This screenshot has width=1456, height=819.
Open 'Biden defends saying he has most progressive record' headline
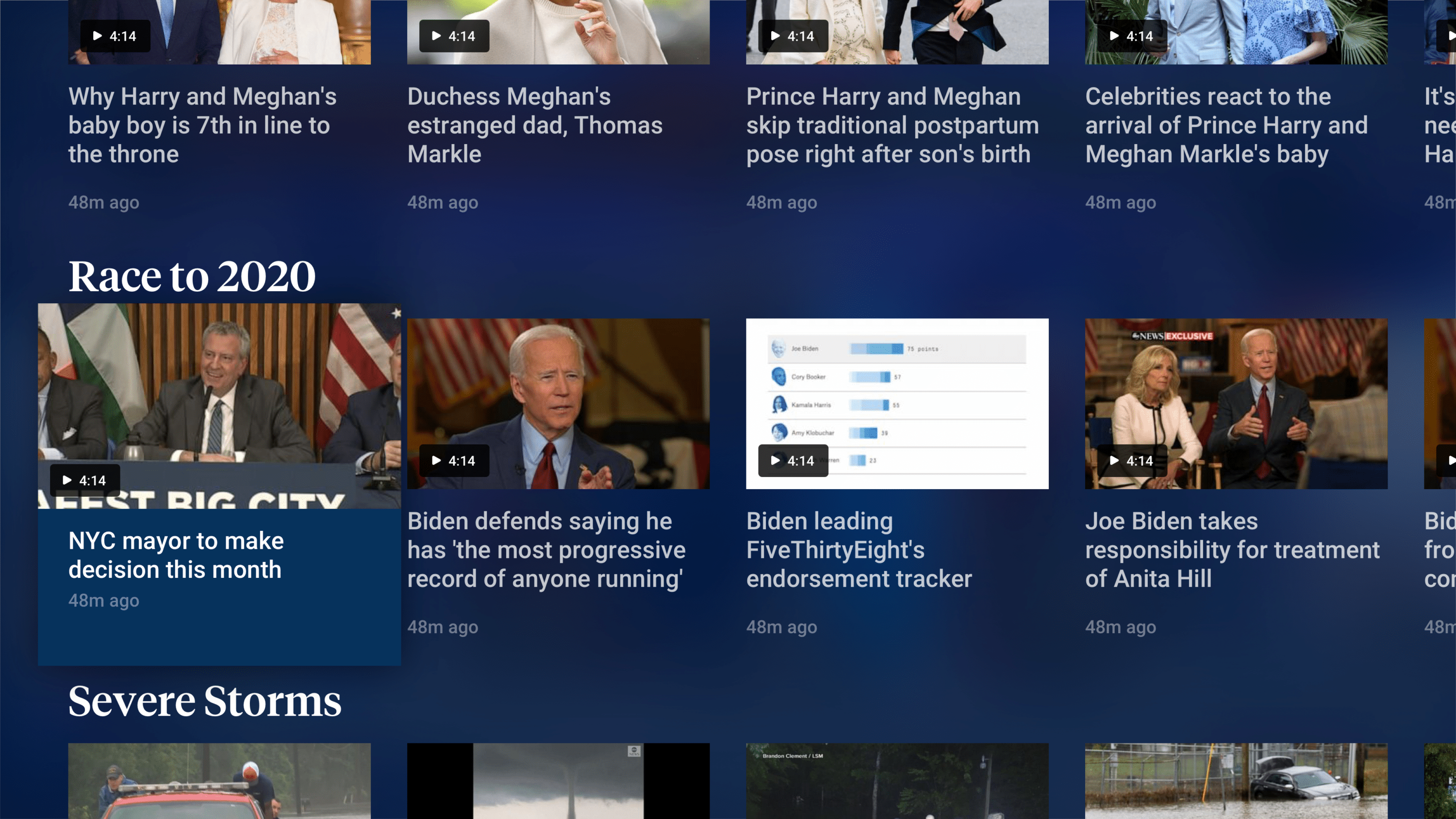pos(546,550)
